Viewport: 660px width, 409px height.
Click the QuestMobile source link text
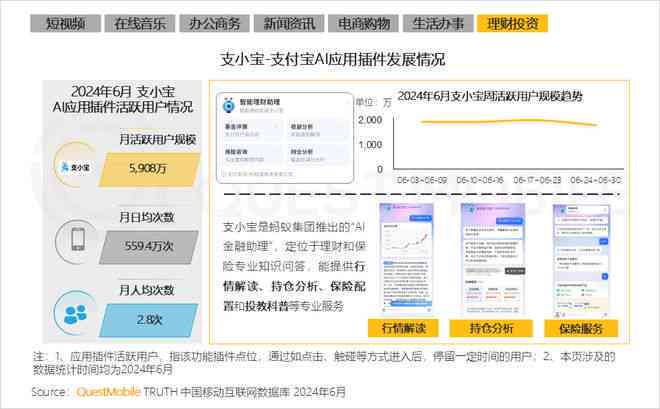108,392
